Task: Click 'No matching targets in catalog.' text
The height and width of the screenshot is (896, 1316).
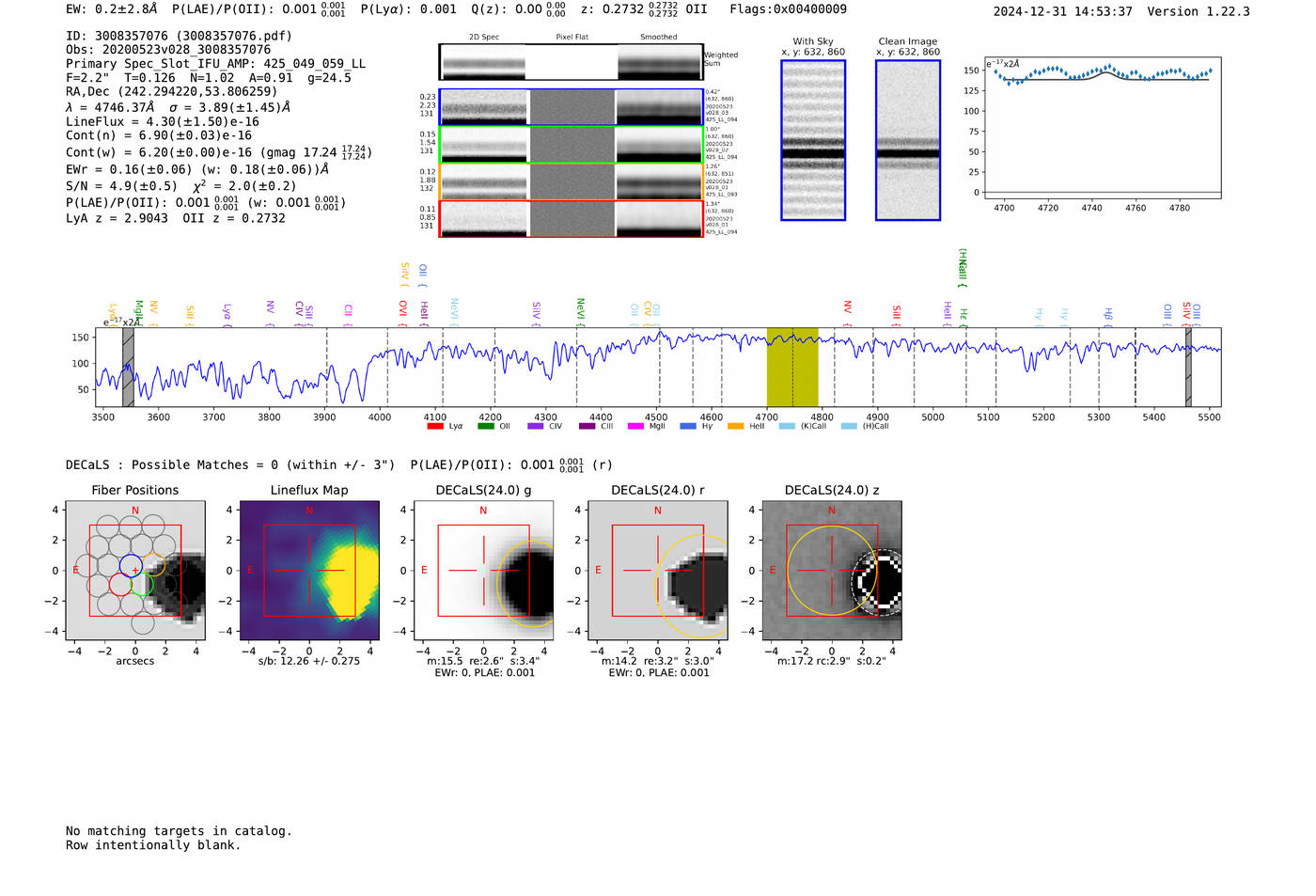Action: click(179, 831)
